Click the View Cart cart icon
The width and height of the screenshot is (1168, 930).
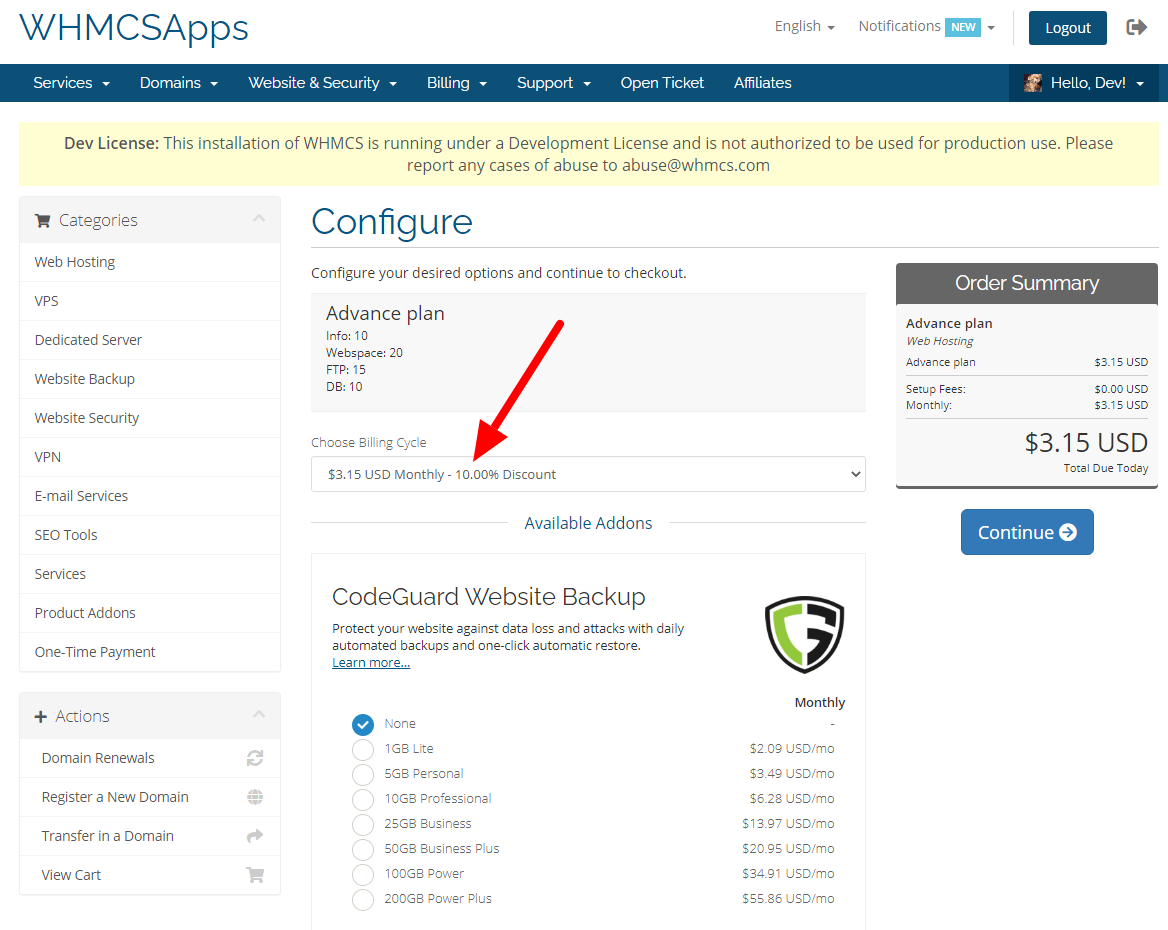point(255,875)
